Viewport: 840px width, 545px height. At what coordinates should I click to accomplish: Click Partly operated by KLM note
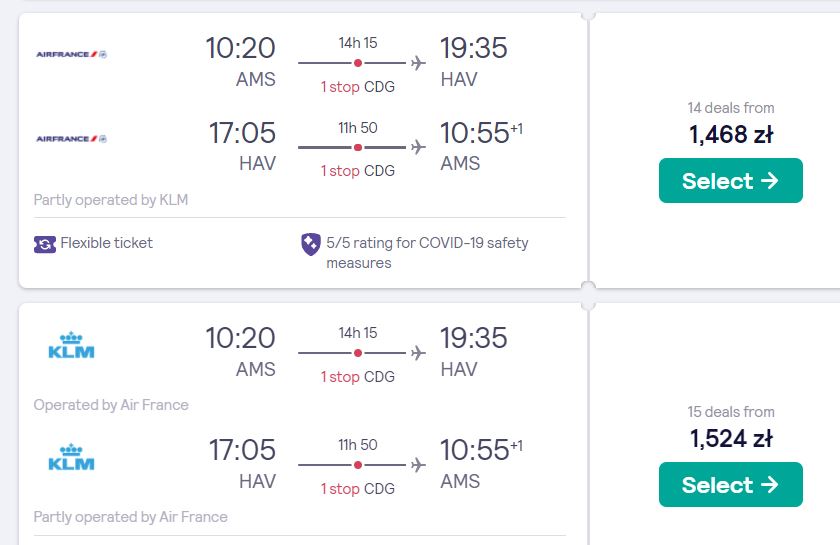coord(111,200)
